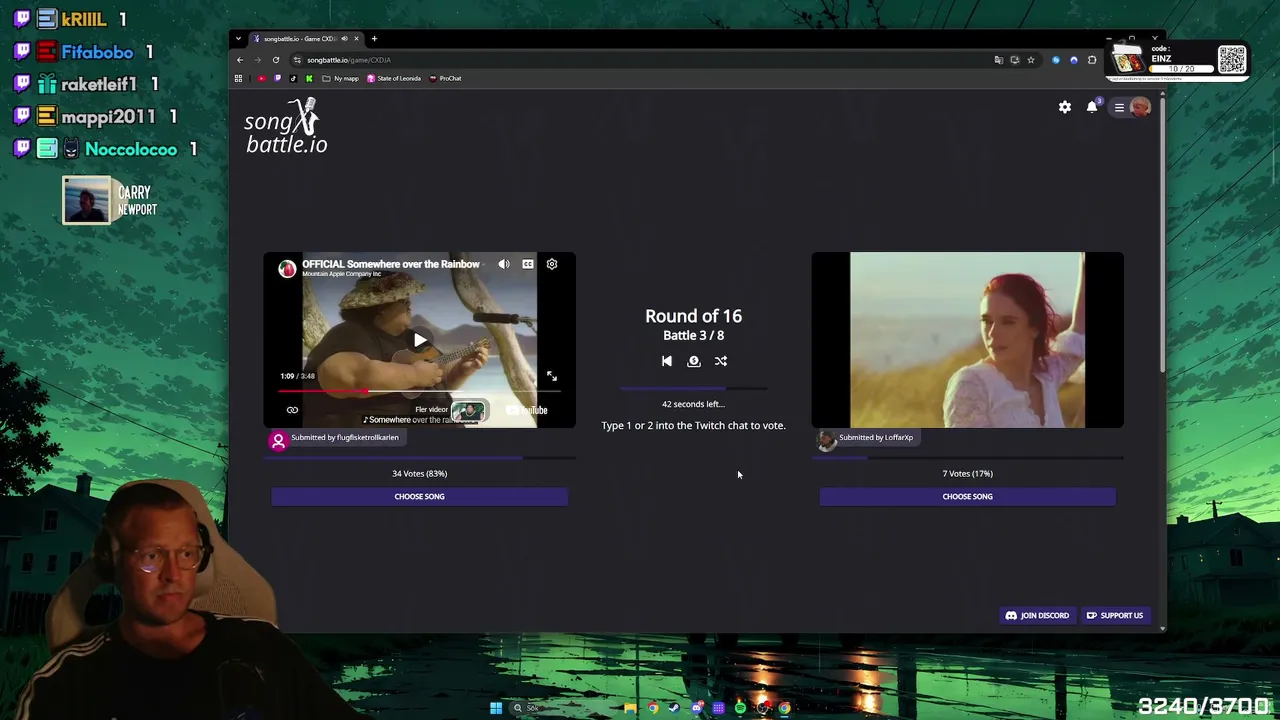Open the Support Us link
This screenshot has width=1280, height=720.
pos(1115,615)
